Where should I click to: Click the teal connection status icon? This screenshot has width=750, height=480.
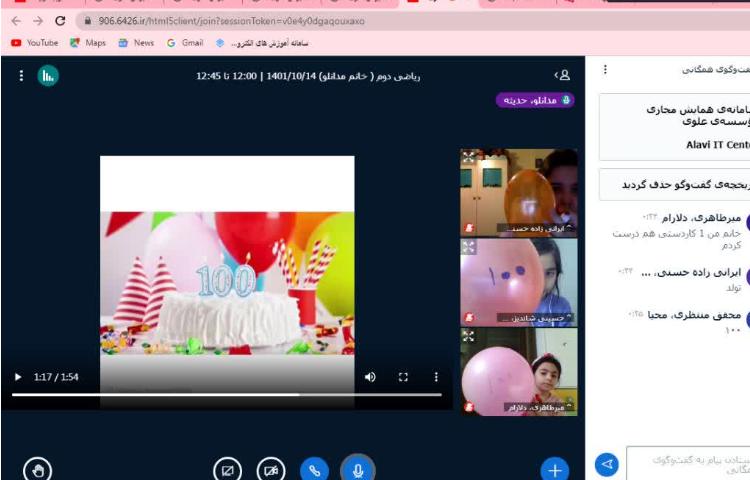(x=48, y=75)
